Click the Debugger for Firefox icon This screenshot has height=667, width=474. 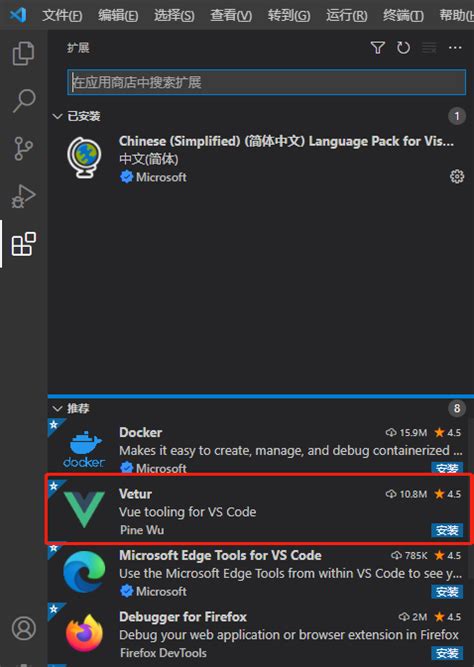pyautogui.click(x=84, y=633)
